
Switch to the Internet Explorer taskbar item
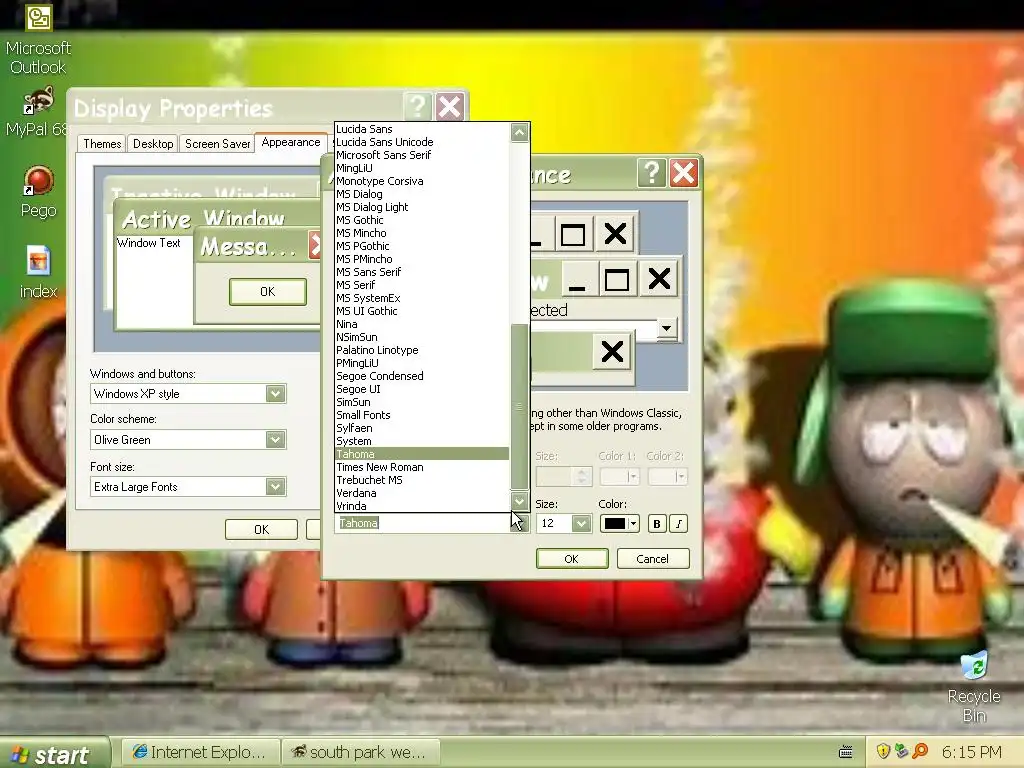tap(201, 752)
